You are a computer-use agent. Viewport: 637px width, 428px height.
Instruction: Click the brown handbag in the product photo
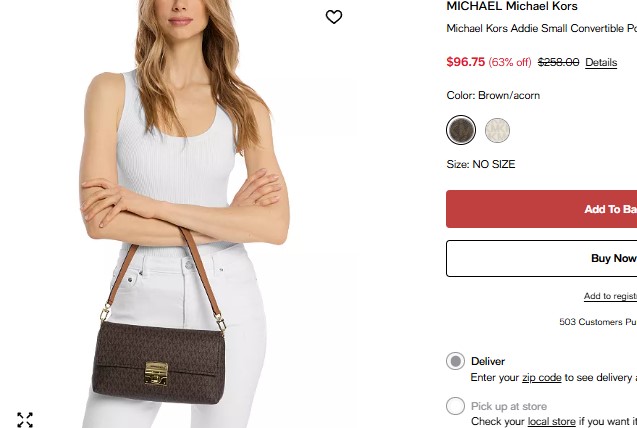pos(158,361)
